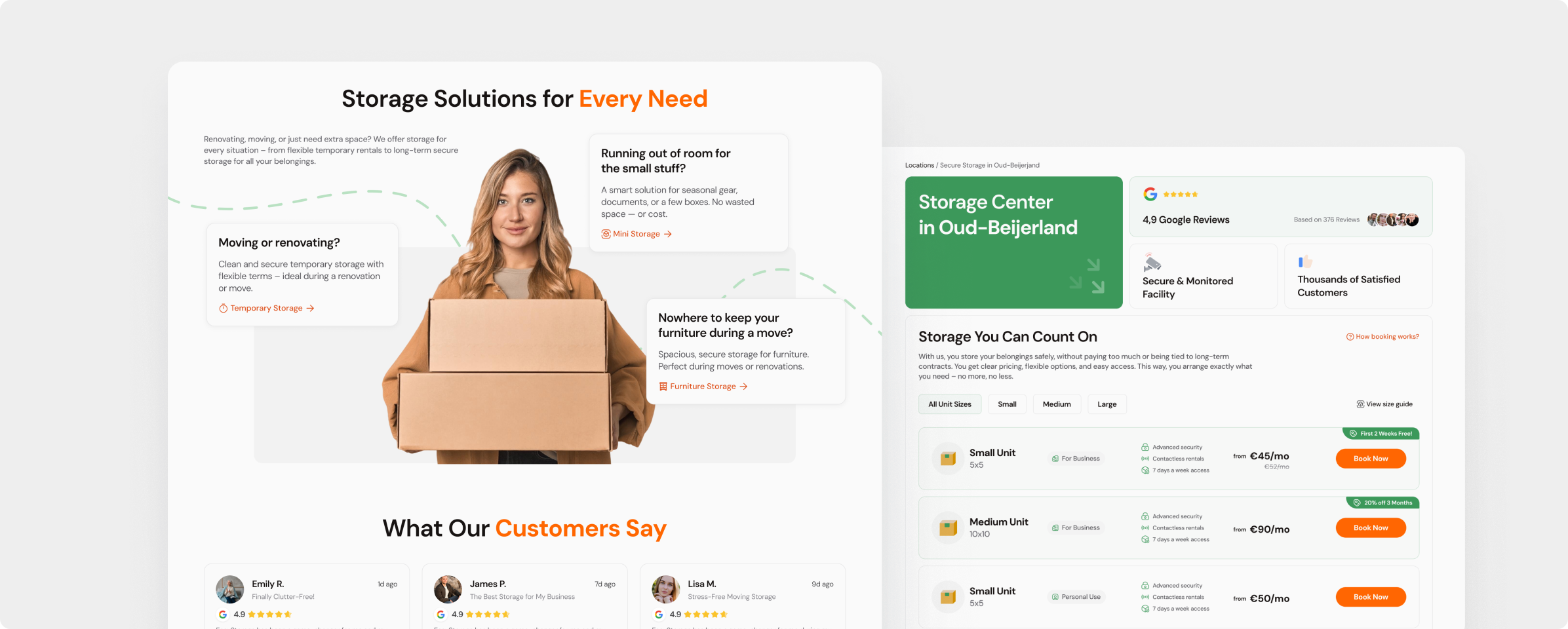The image size is (1568, 629).
Task: Click 'Based on 376 Reviews' text
Action: 1326,220
